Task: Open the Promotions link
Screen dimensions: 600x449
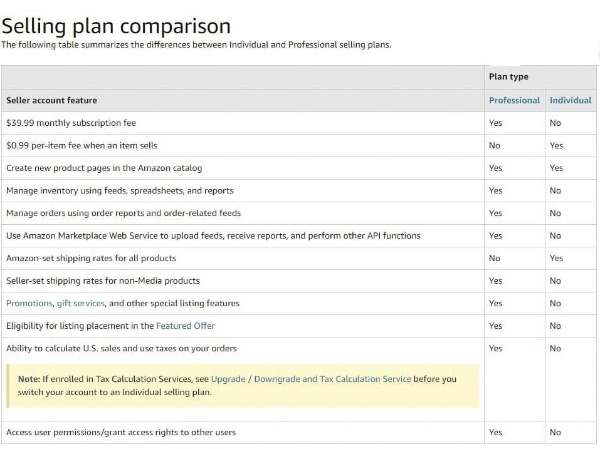Action: tap(29, 303)
